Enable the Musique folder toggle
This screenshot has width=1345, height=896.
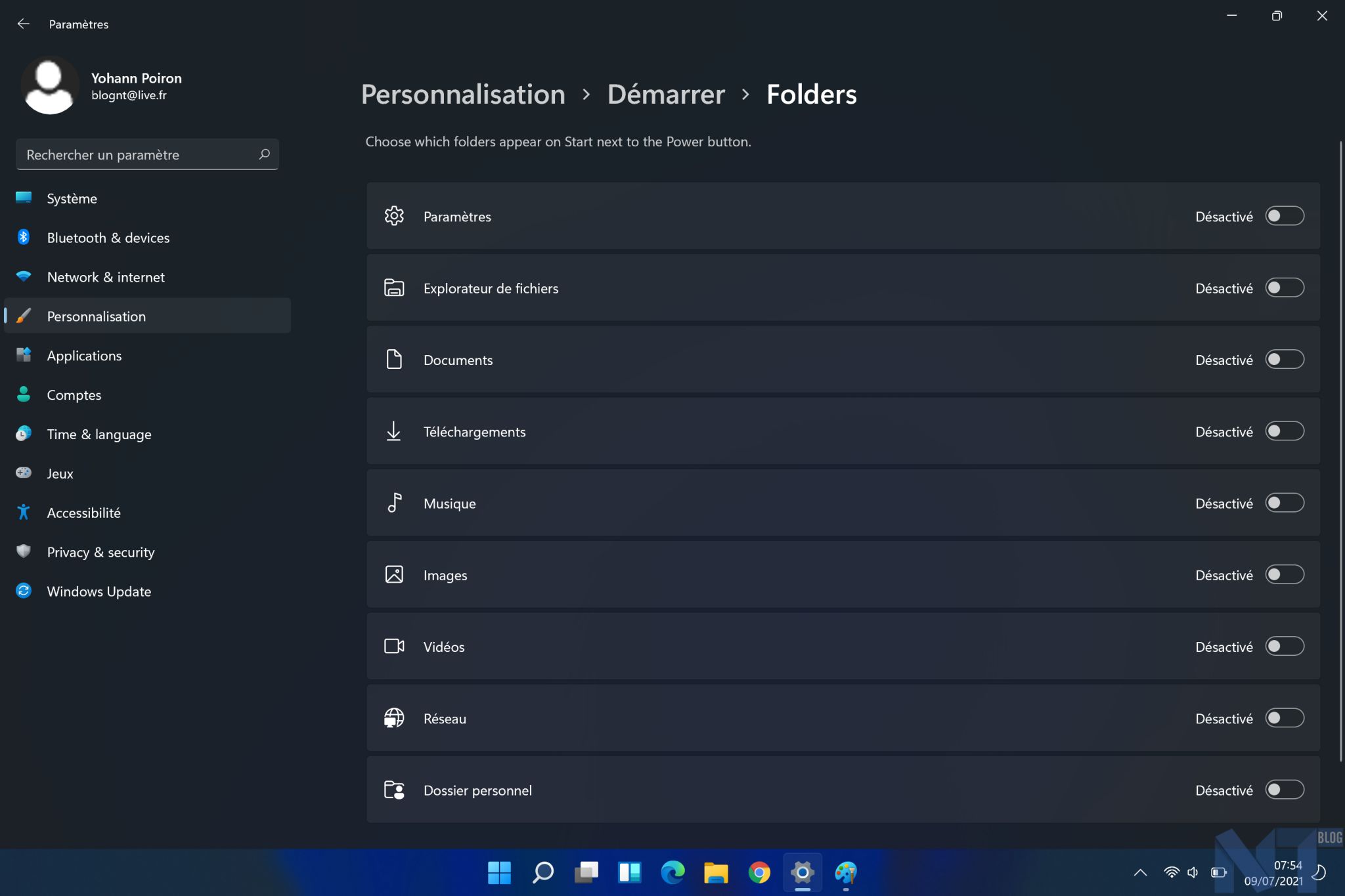point(1284,503)
